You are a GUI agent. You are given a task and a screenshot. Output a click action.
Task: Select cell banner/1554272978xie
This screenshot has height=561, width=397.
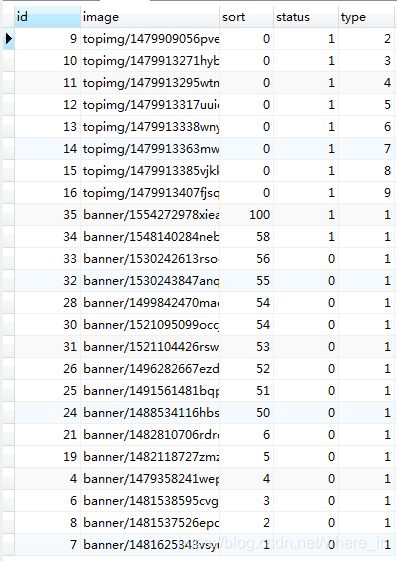[x=150, y=215]
